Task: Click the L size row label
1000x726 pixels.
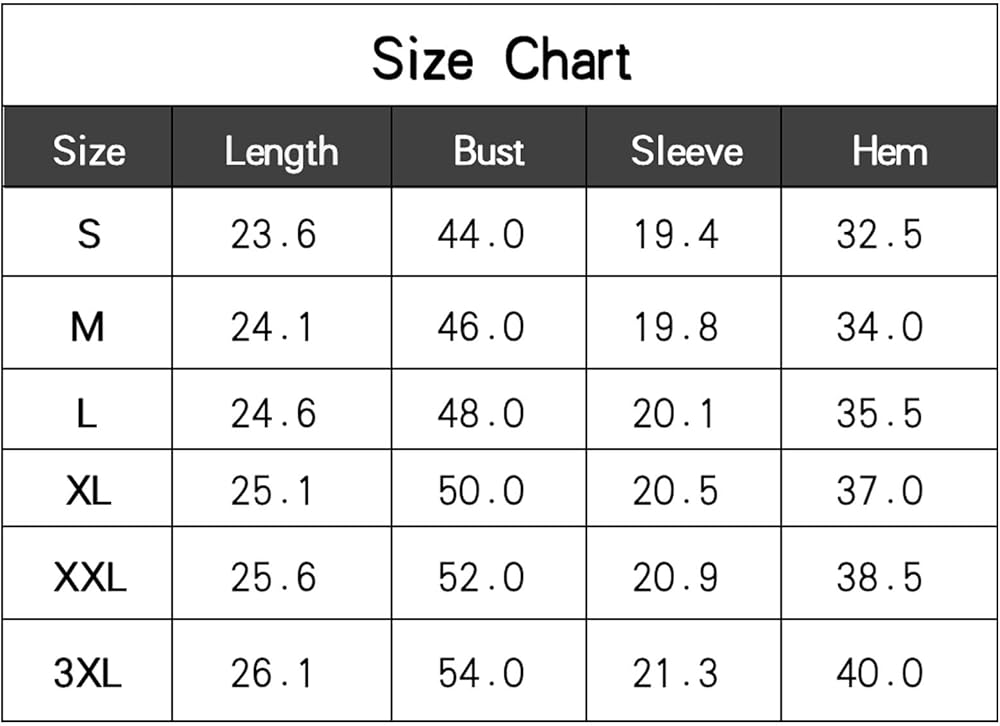Action: 87,413
